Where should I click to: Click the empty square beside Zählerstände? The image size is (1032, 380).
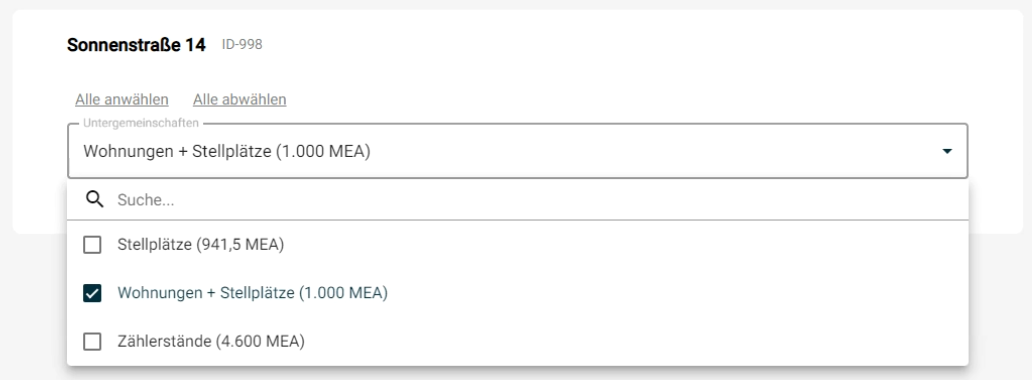click(x=92, y=342)
